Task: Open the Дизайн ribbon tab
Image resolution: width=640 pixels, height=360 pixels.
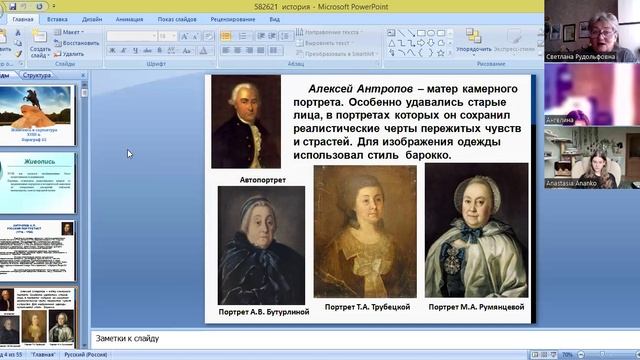Action: 92,19
